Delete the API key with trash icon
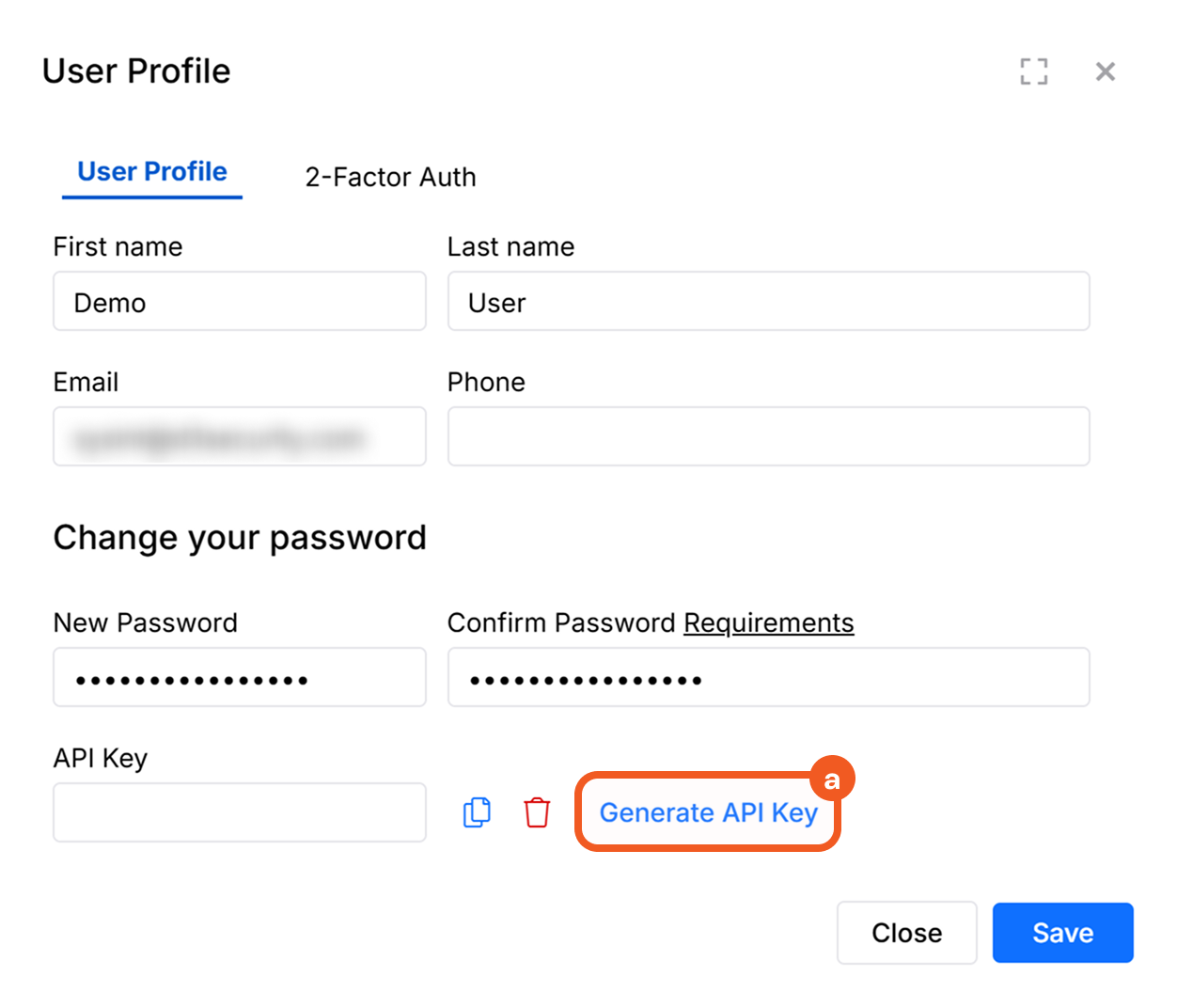The image size is (1177, 1008). click(537, 812)
